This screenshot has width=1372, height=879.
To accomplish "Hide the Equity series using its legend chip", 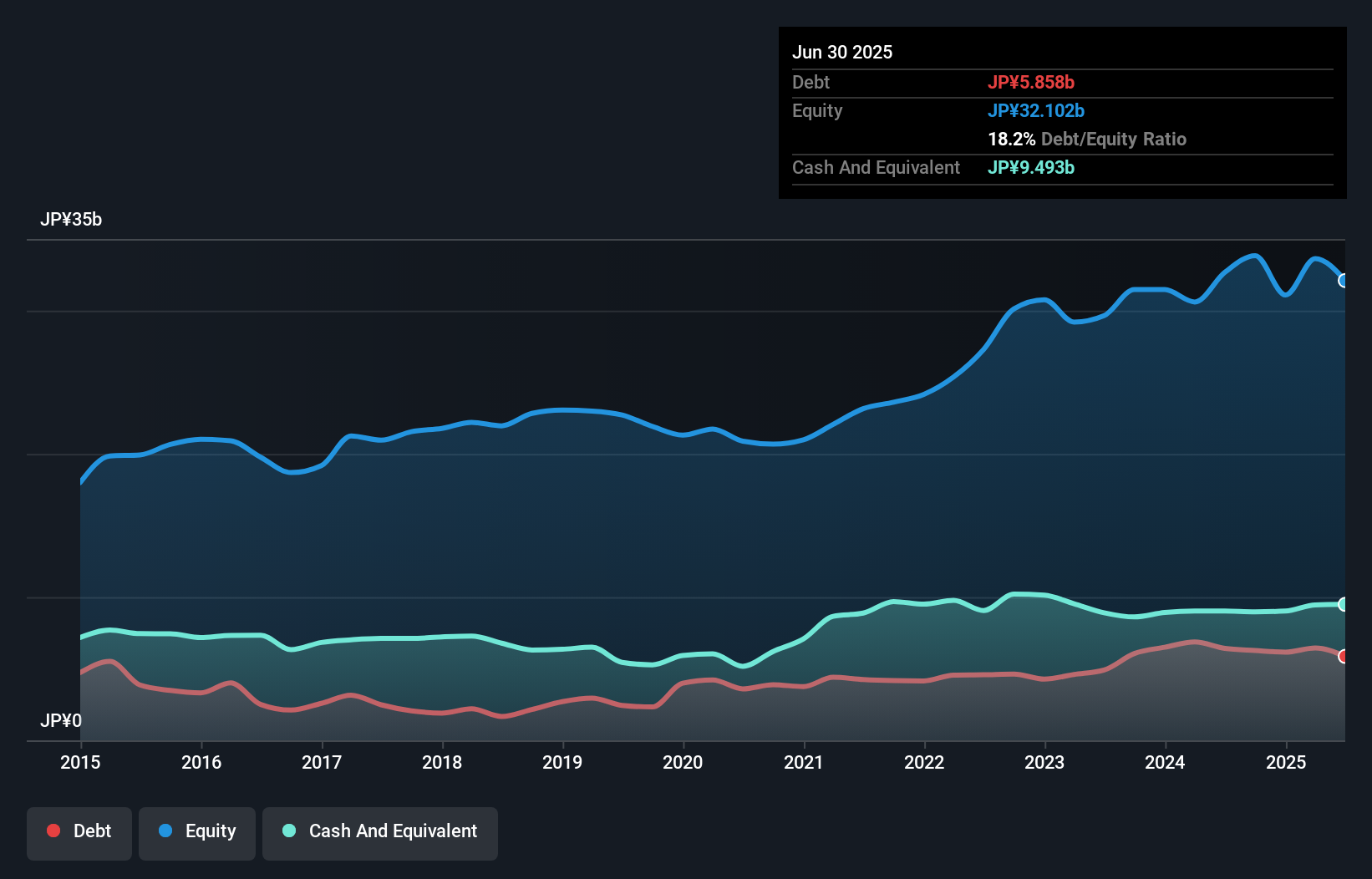I will click(196, 832).
